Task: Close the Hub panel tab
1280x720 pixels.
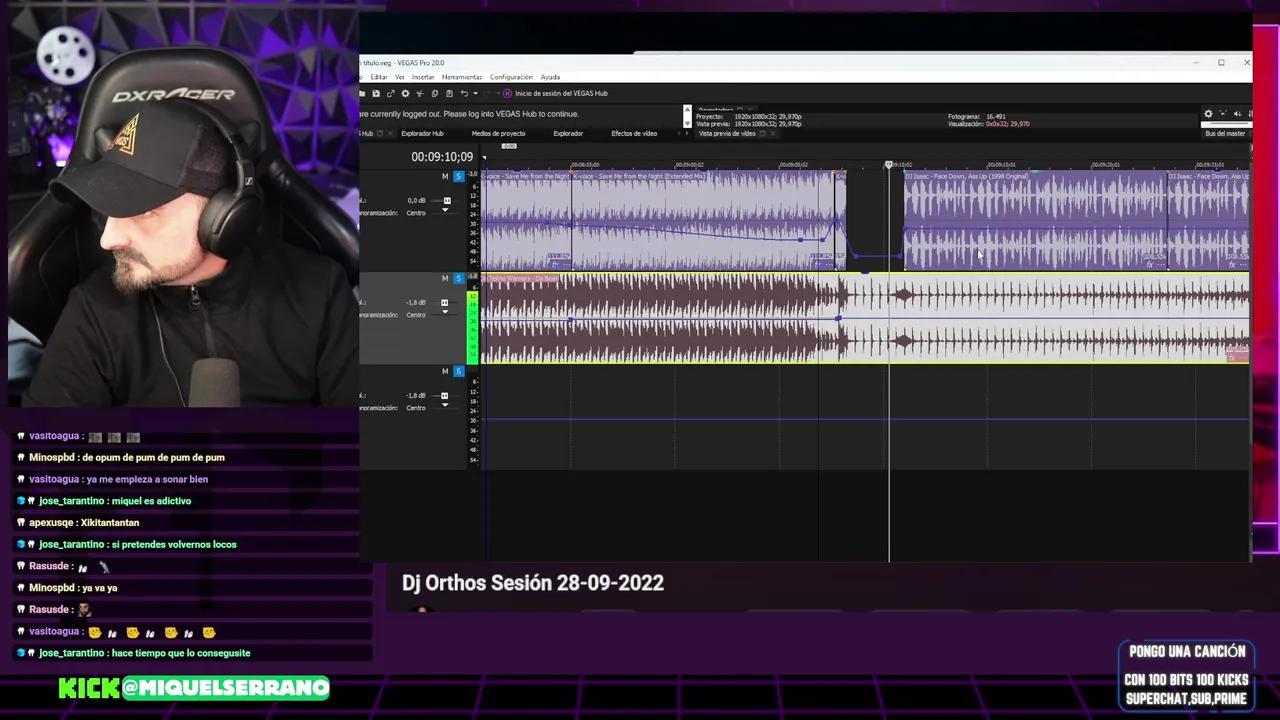Action: (x=390, y=133)
